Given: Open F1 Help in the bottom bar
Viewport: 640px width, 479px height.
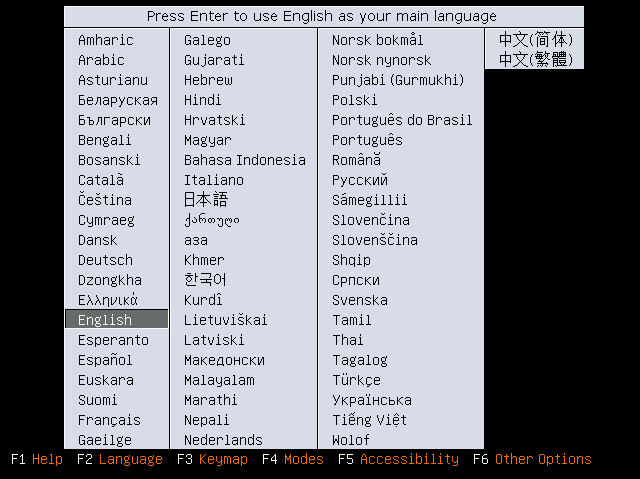Looking at the screenshot, I should pos(37,459).
